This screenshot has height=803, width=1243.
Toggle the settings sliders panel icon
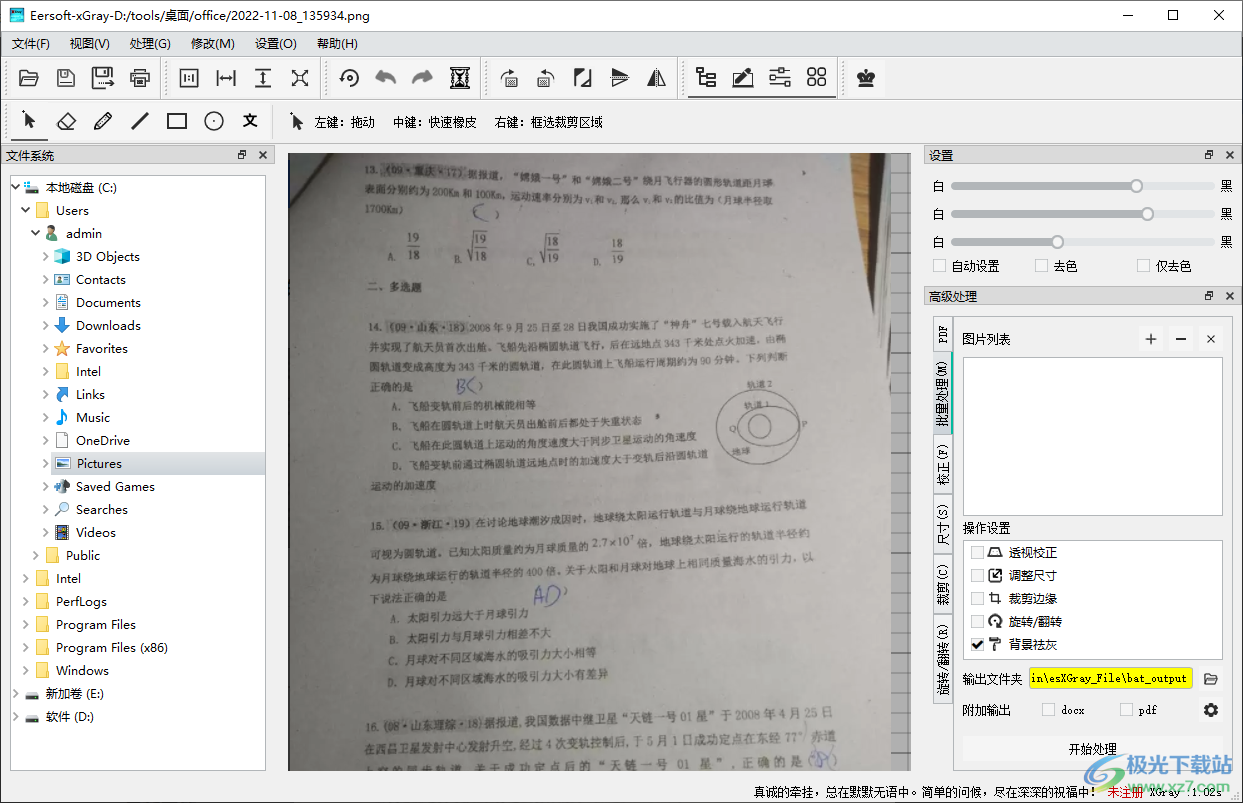(x=780, y=78)
